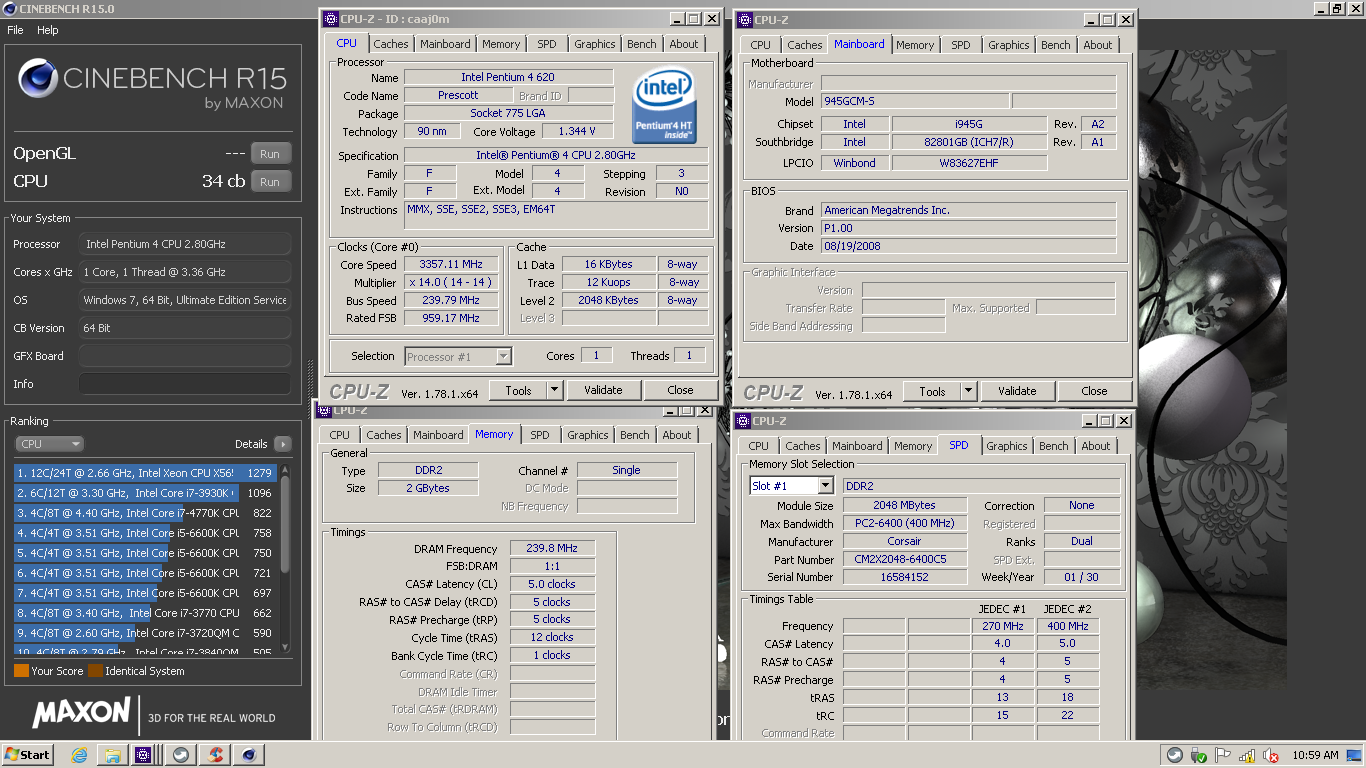Click DRAM Frequency value 239.8 MHz

552,548
